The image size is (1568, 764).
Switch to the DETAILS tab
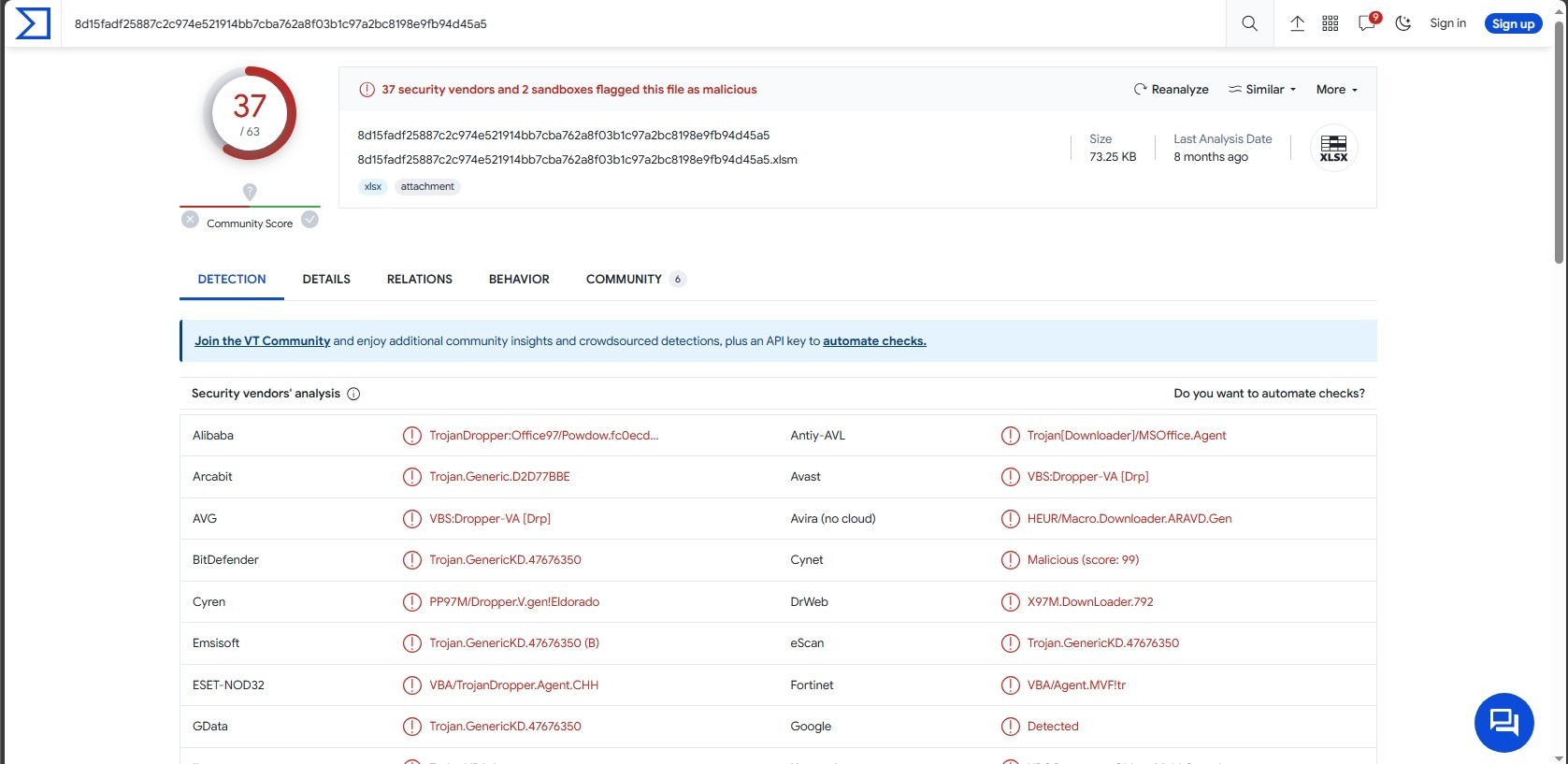point(326,280)
